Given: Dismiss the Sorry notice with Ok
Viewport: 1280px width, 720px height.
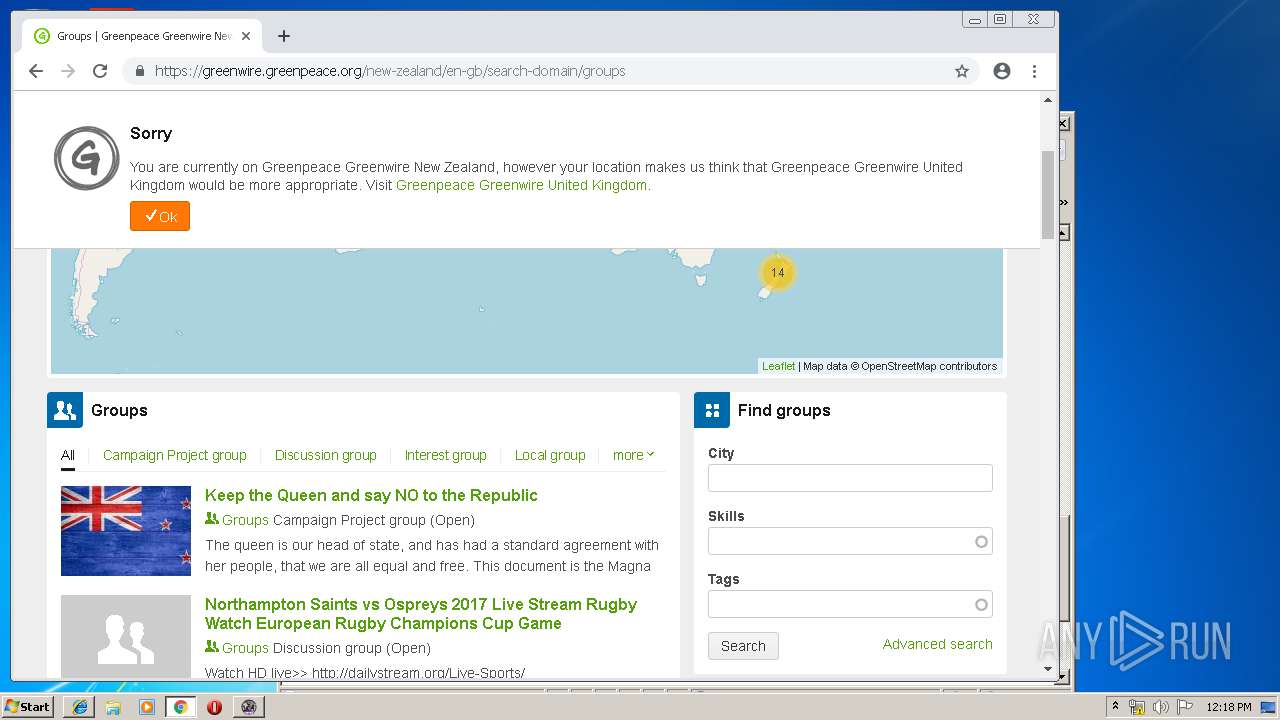Looking at the screenshot, I should (160, 216).
